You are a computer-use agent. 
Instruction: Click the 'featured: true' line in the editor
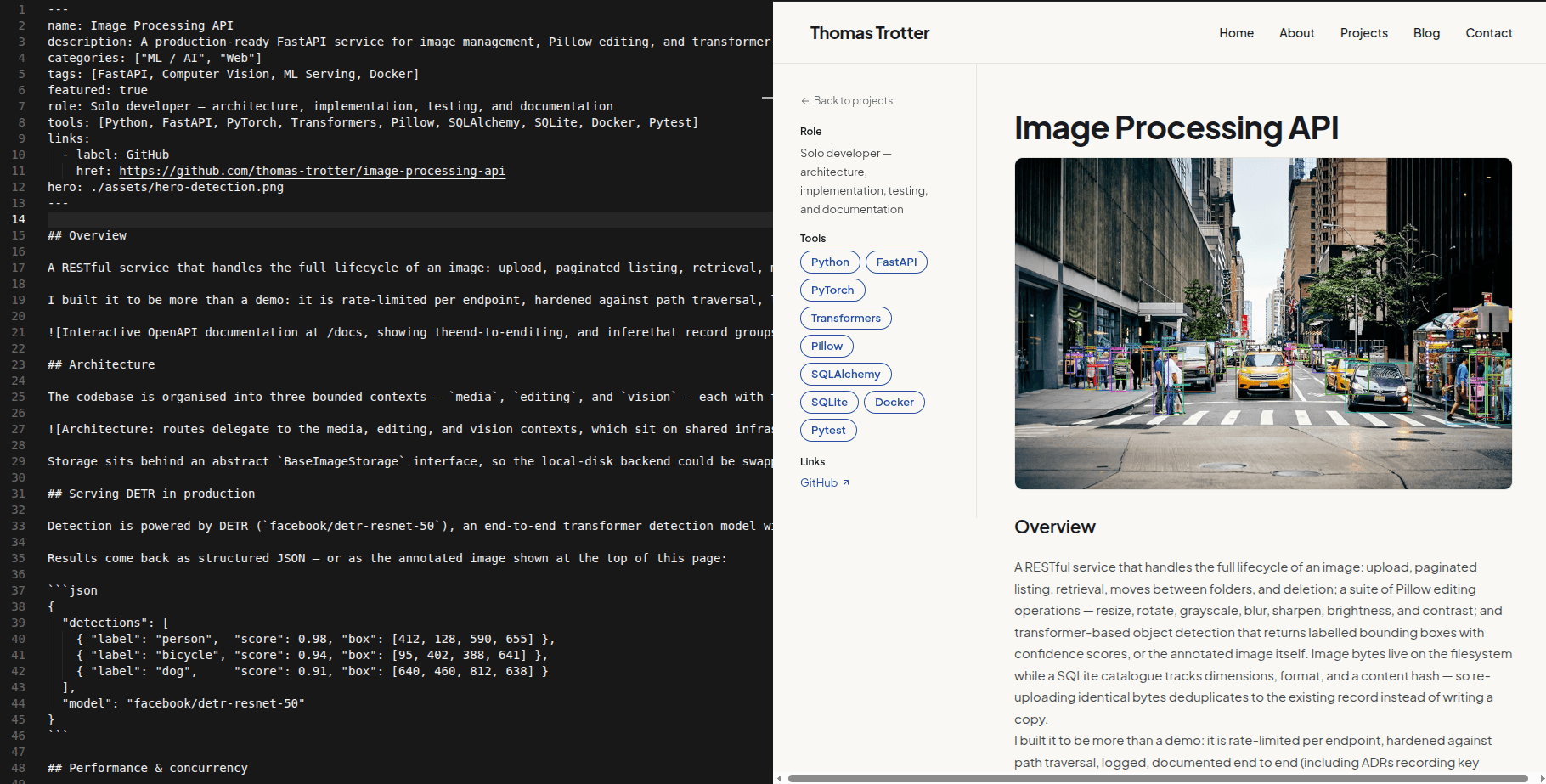pos(98,90)
